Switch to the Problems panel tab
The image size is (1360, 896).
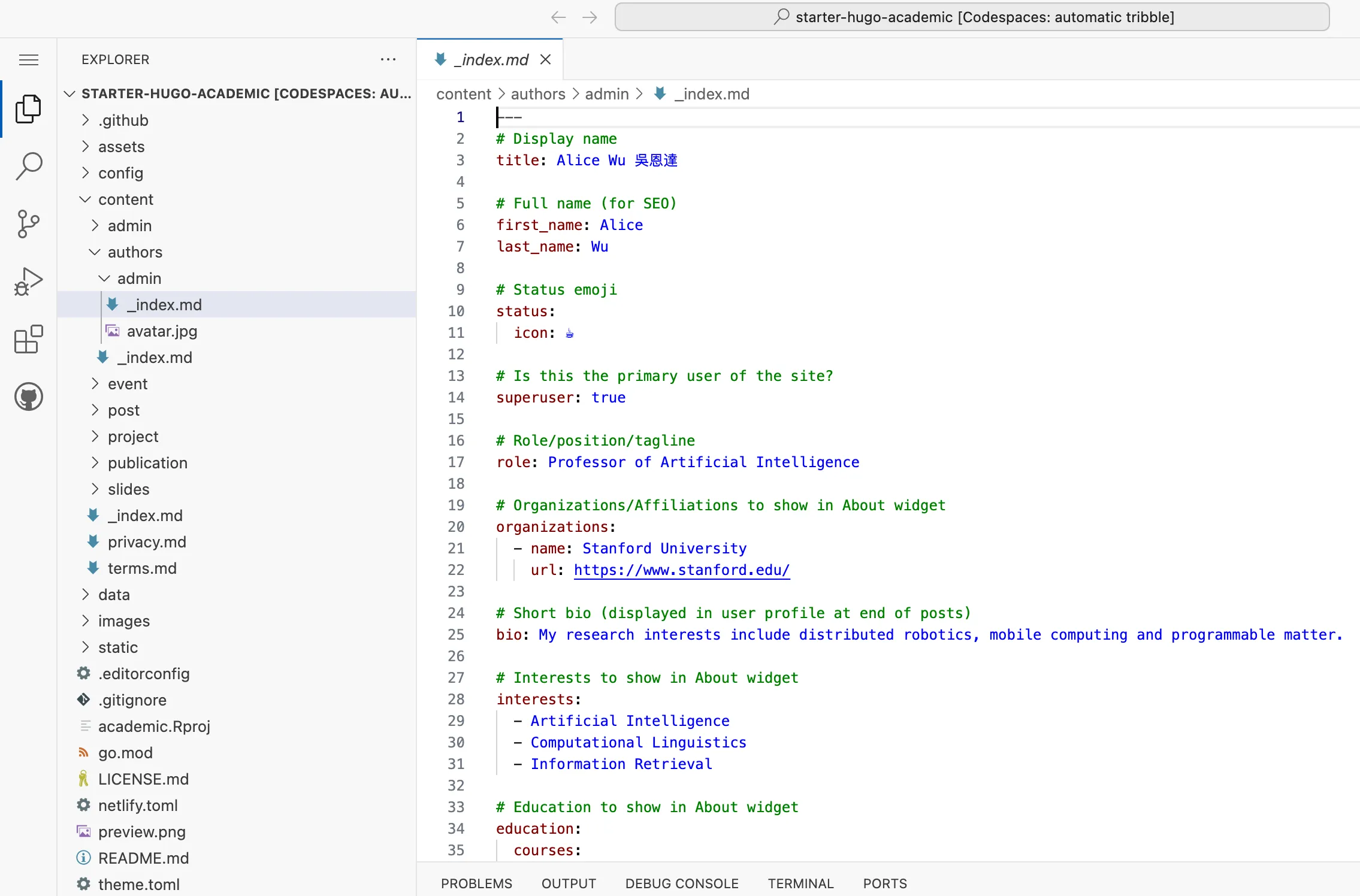point(476,883)
